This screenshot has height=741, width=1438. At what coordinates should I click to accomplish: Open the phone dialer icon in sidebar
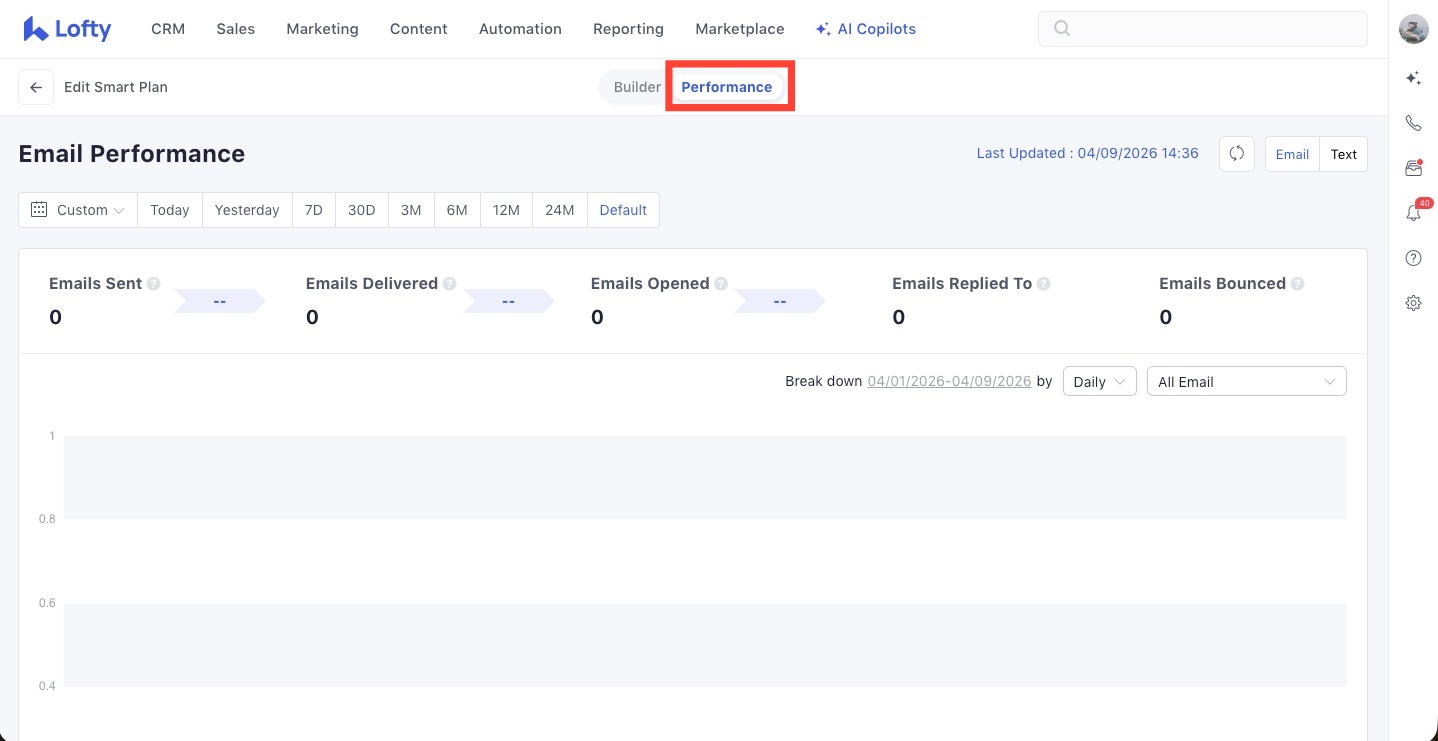click(x=1413, y=123)
